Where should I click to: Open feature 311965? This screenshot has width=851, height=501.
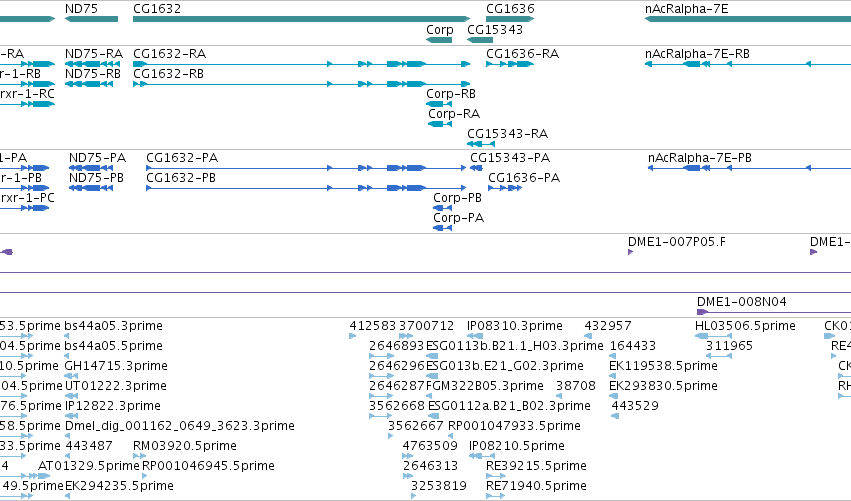(729, 346)
